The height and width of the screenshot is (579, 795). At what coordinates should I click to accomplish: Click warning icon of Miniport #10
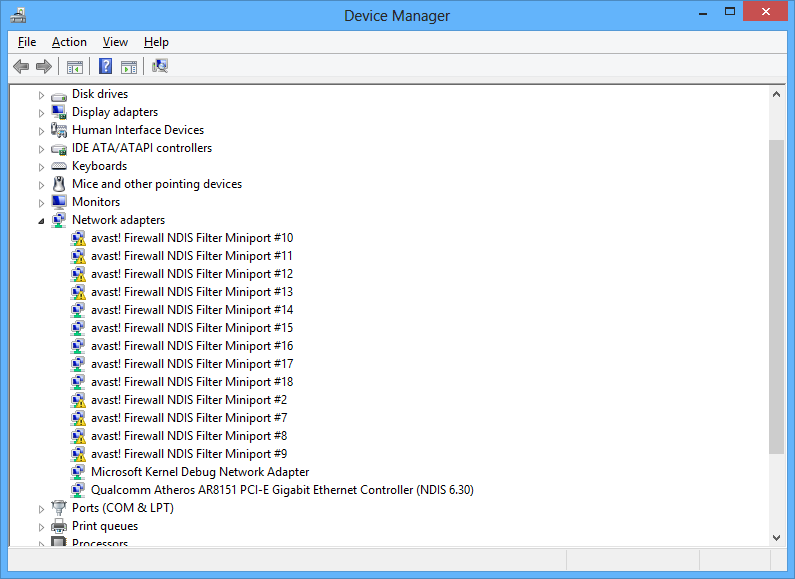click(x=78, y=238)
